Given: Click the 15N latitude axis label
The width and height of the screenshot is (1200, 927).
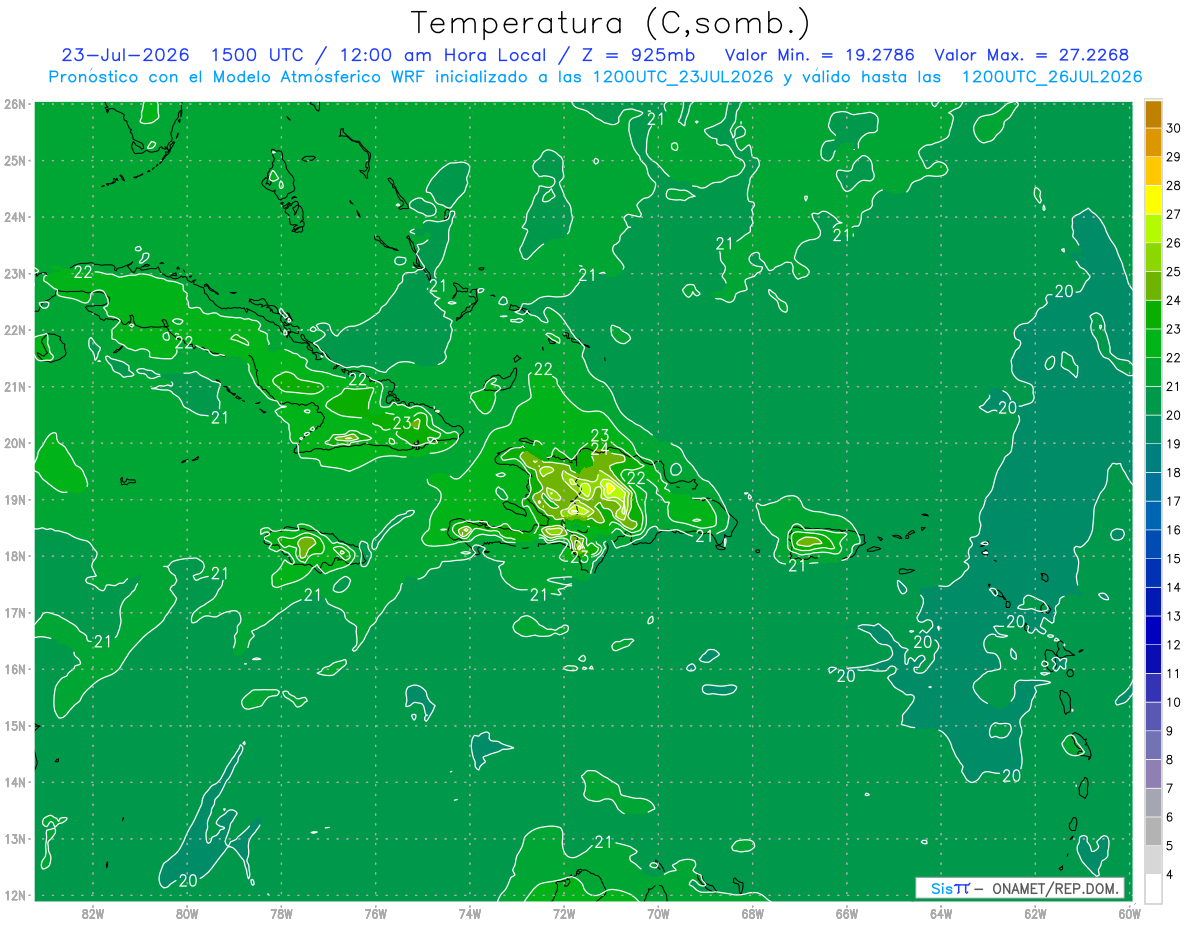Looking at the screenshot, I should 15,725.
